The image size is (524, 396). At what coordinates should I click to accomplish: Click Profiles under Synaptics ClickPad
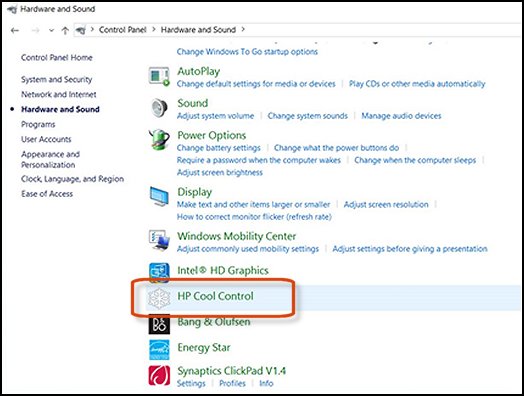pyautogui.click(x=232, y=383)
